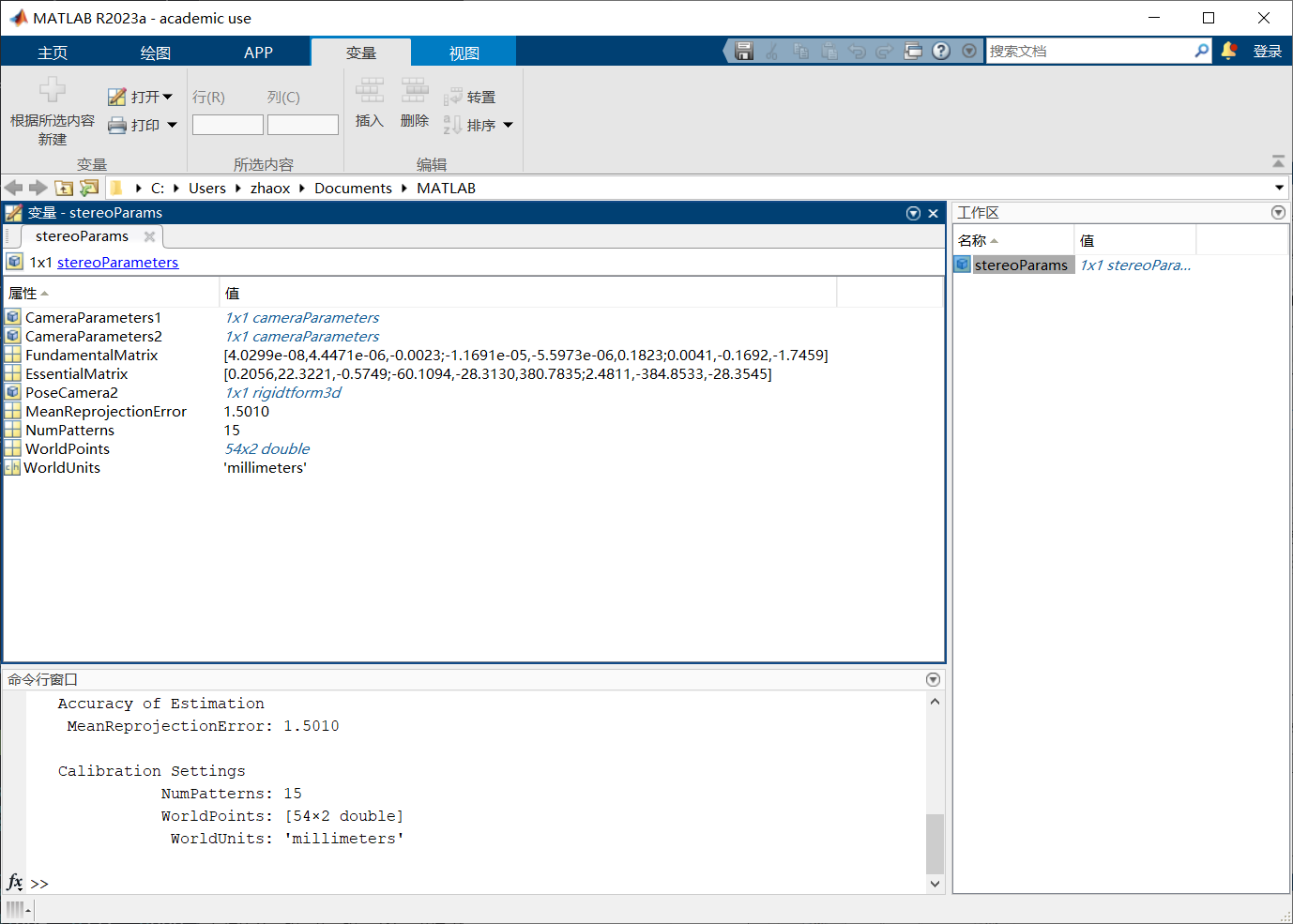Expand the 打印 dropdown arrow
The image size is (1293, 924).
coord(172,125)
